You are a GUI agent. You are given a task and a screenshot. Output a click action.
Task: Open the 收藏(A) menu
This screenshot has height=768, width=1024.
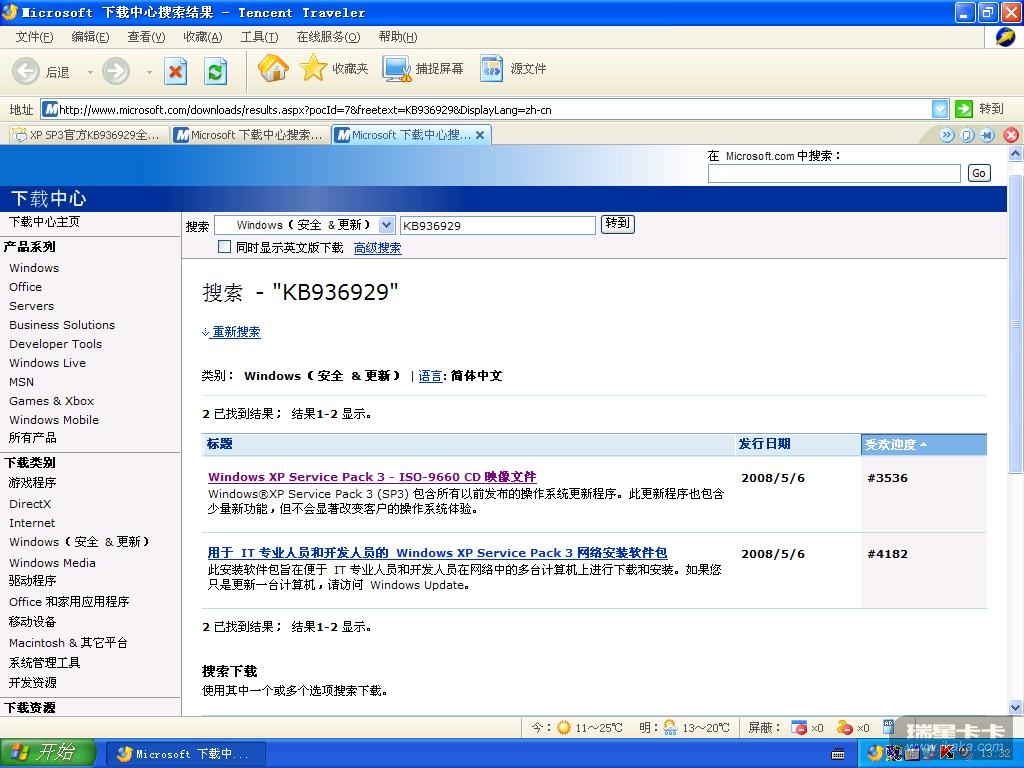pyautogui.click(x=203, y=37)
